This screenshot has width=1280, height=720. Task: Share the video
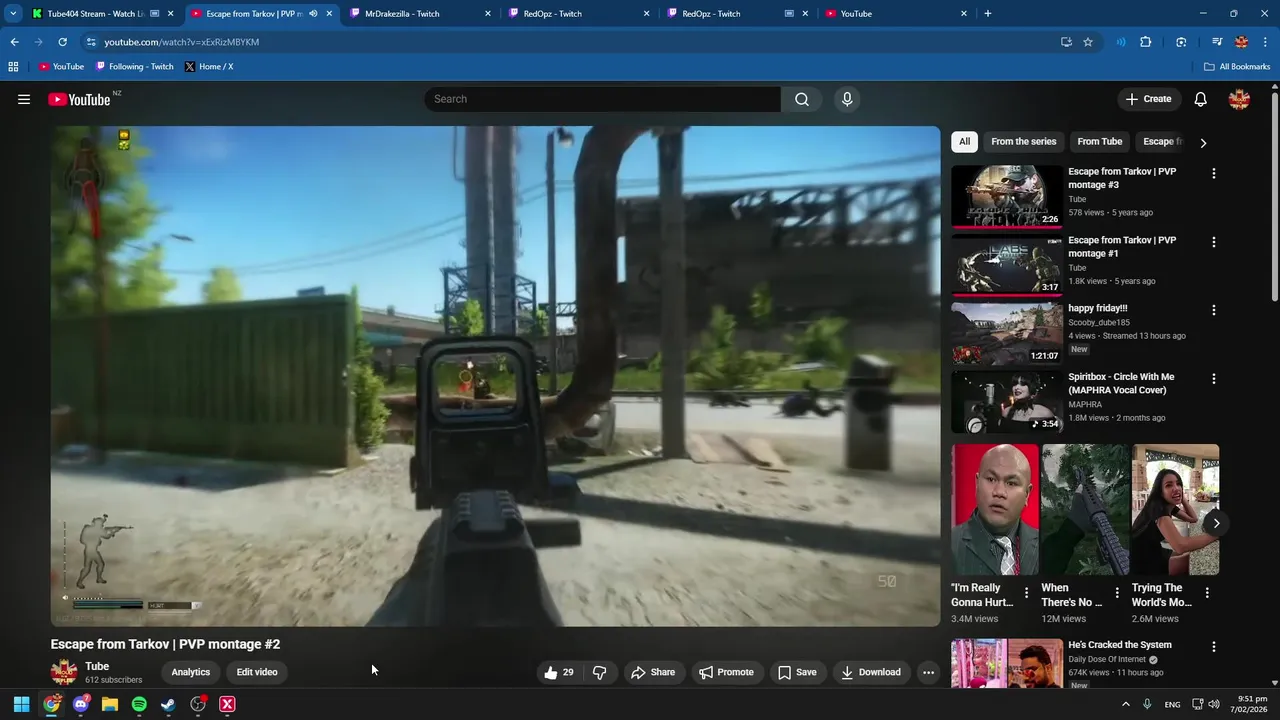coord(653,672)
